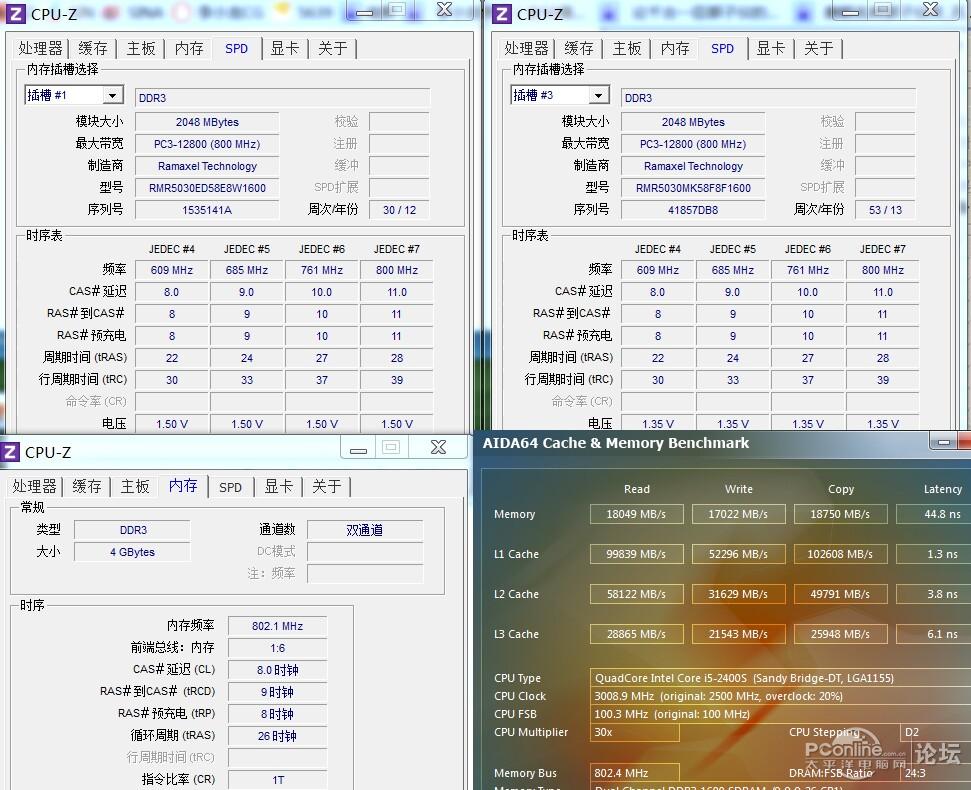The width and height of the screenshot is (971, 790).
Task: Click week/year value 30 / 12
Action: tap(399, 210)
